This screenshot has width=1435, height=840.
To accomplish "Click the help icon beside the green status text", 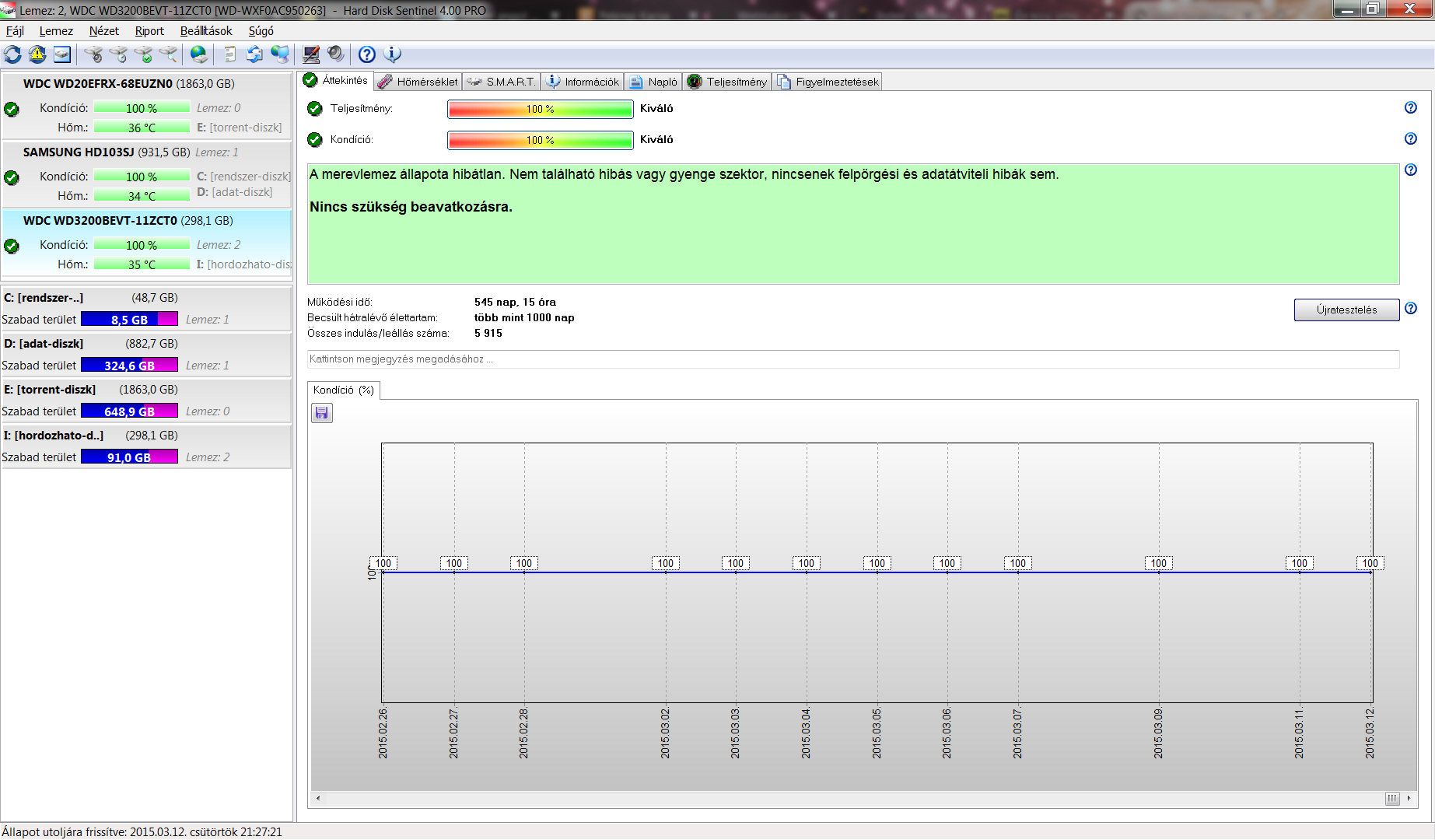I will 1411,170.
